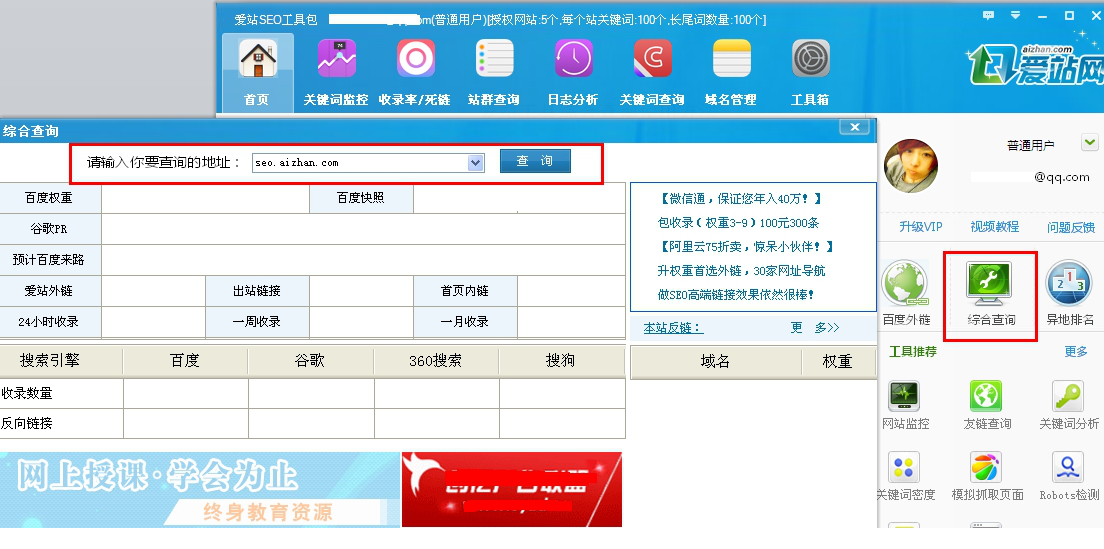Expand the address combo box arrow
Viewport: 1104px width, 549px height.
[x=475, y=163]
